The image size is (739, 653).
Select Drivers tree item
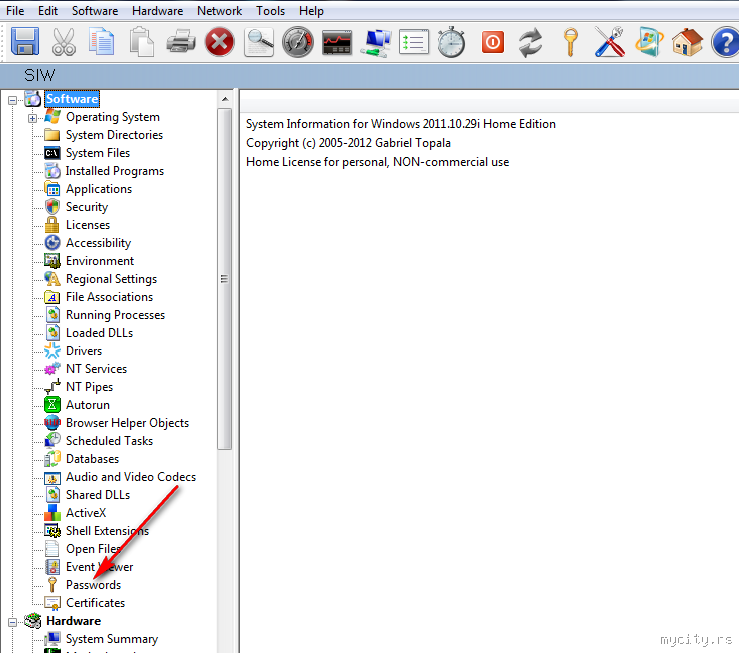pos(84,351)
